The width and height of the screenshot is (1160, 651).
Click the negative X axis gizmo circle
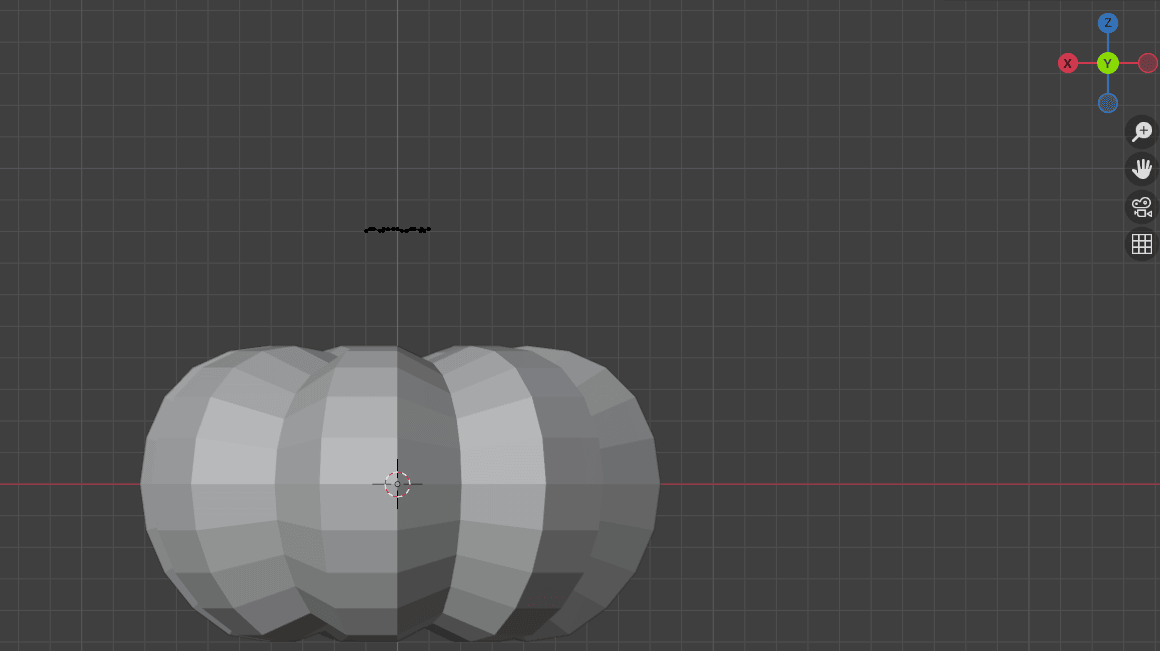pyautogui.click(x=1148, y=63)
